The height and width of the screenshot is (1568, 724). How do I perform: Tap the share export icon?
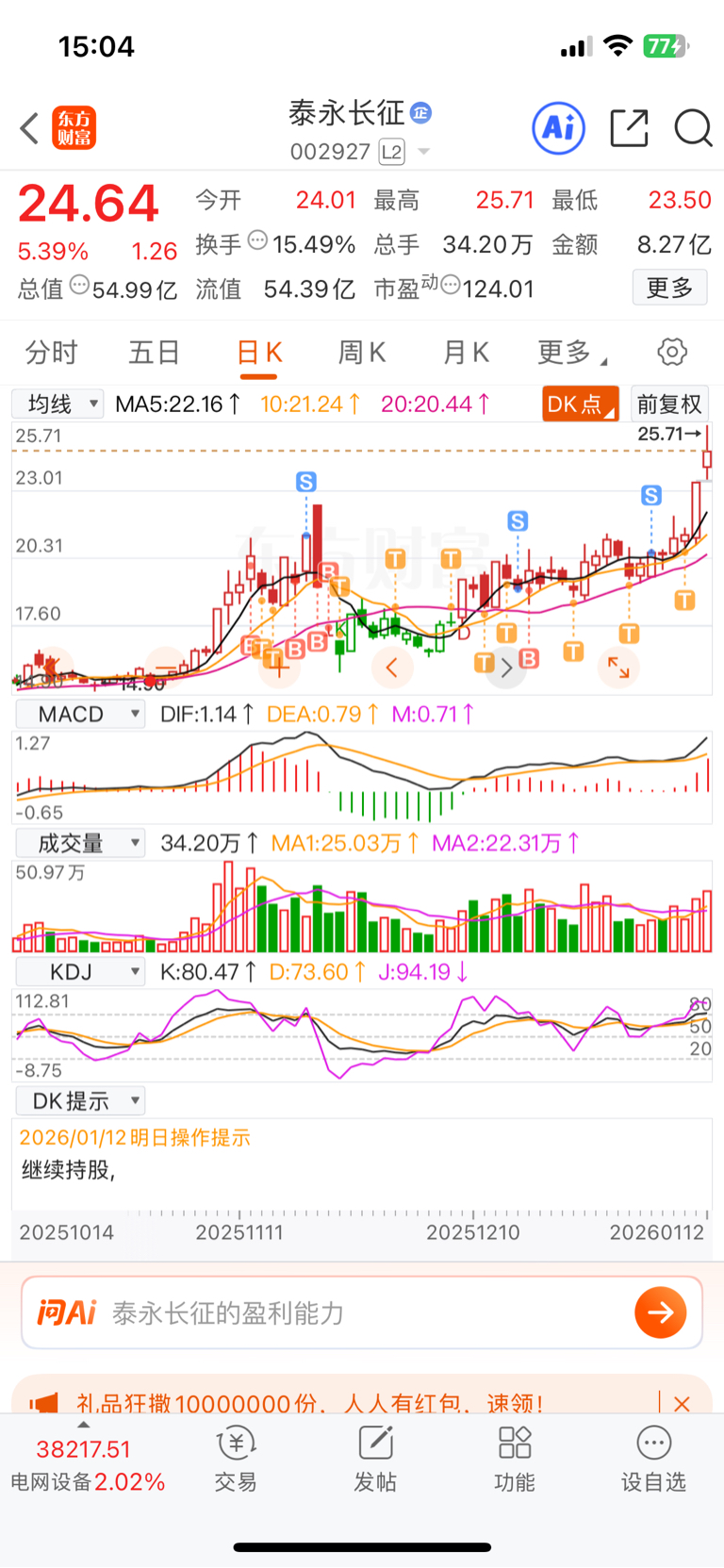(629, 127)
